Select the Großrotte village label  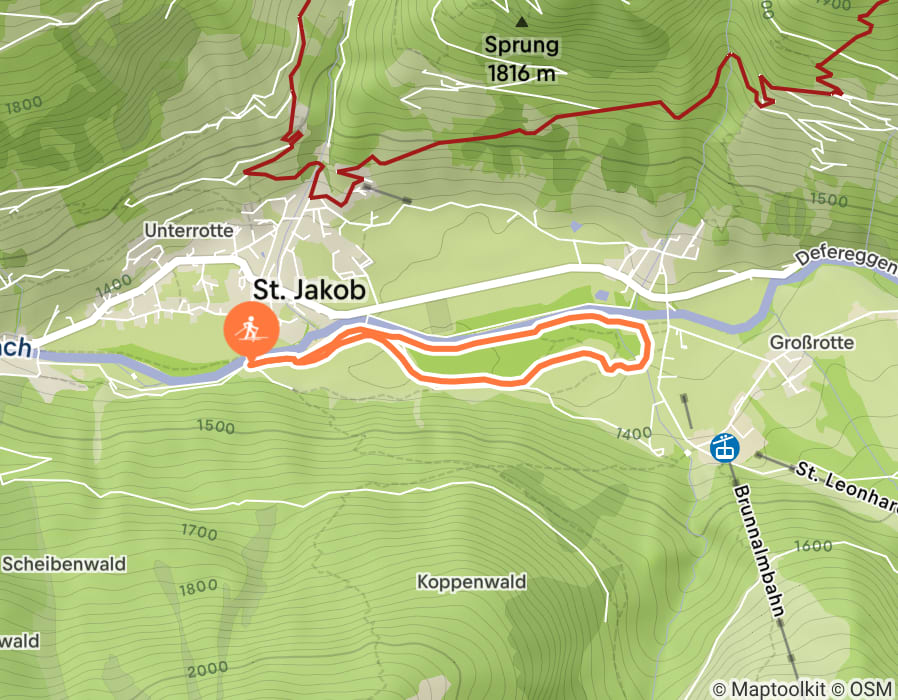[x=812, y=343]
